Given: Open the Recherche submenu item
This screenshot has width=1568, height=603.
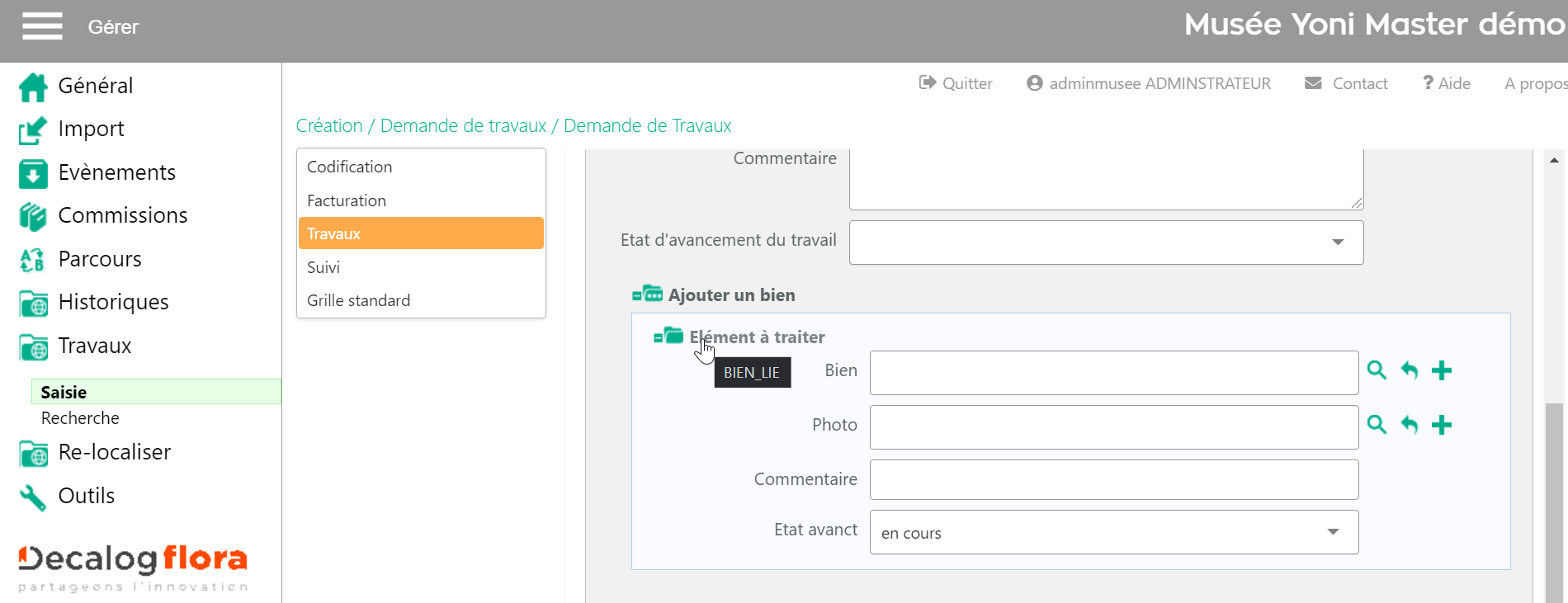Looking at the screenshot, I should (80, 418).
